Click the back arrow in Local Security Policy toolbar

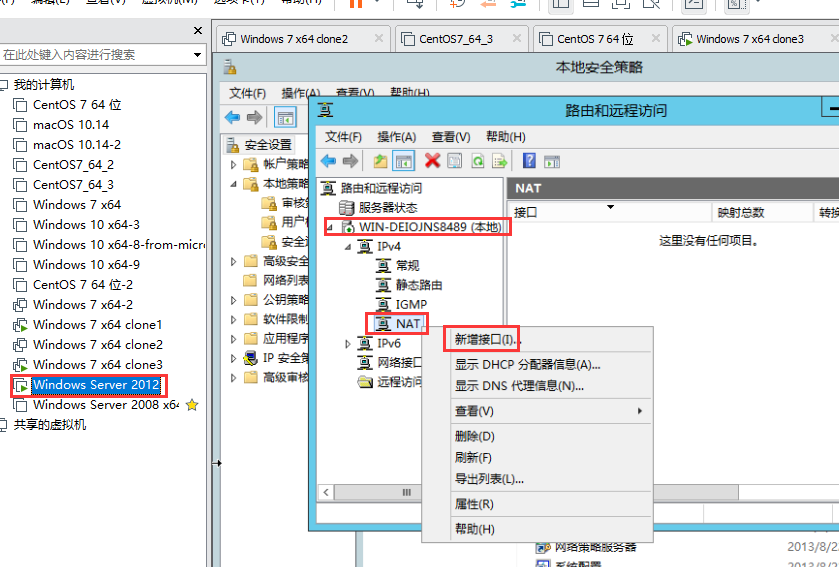click(233, 117)
